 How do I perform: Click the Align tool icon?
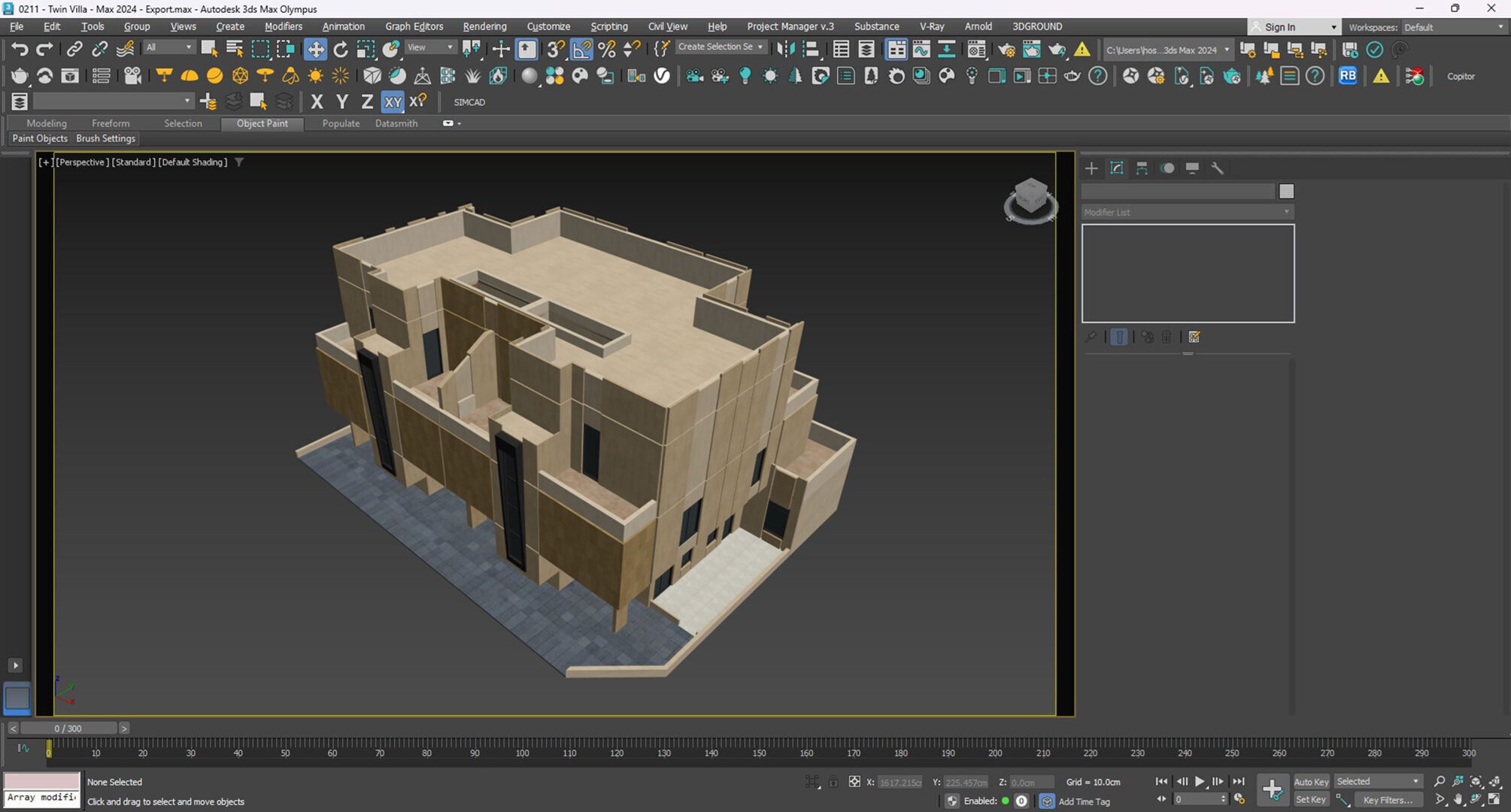point(811,50)
